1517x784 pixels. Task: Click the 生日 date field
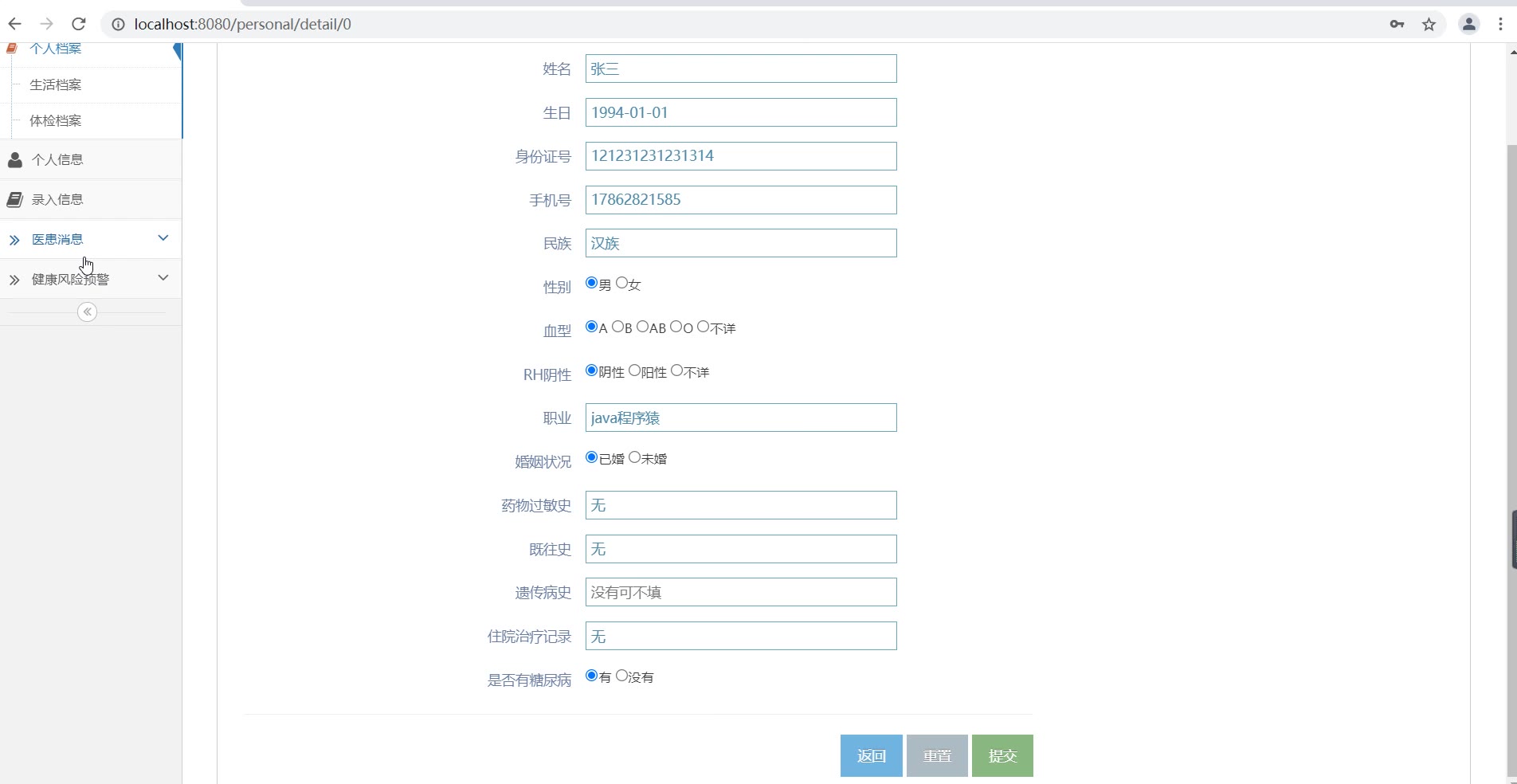(x=741, y=112)
